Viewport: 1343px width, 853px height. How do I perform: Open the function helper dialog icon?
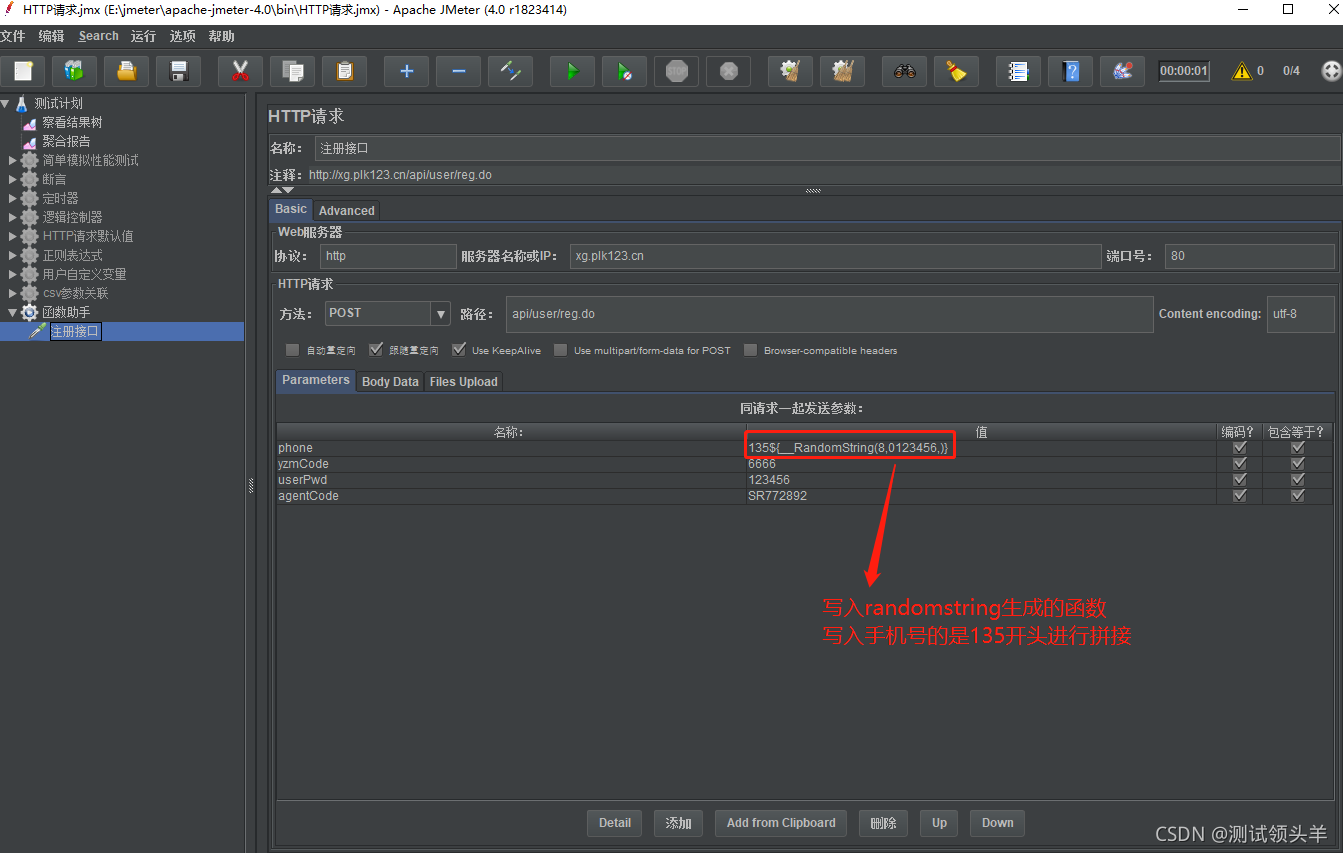(1018, 71)
